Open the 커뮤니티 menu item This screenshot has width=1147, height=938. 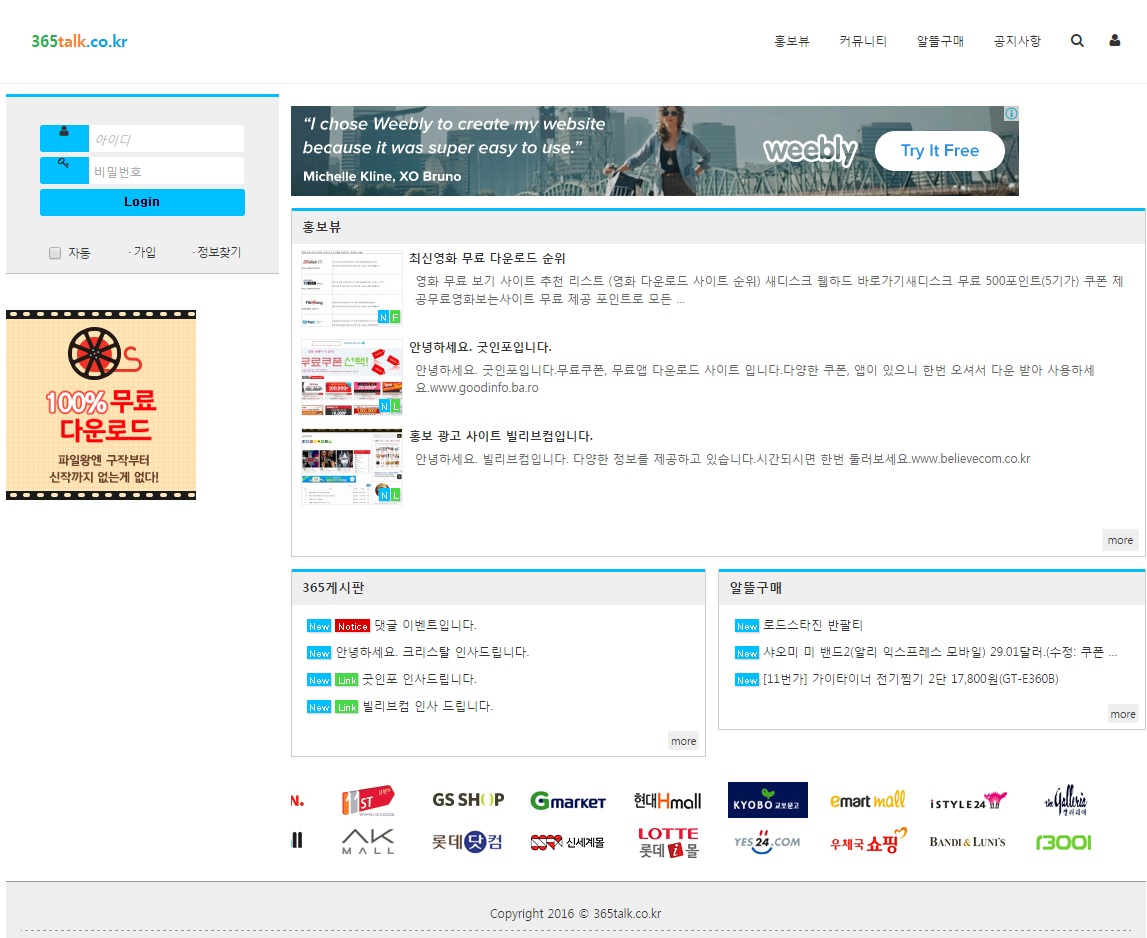click(863, 41)
